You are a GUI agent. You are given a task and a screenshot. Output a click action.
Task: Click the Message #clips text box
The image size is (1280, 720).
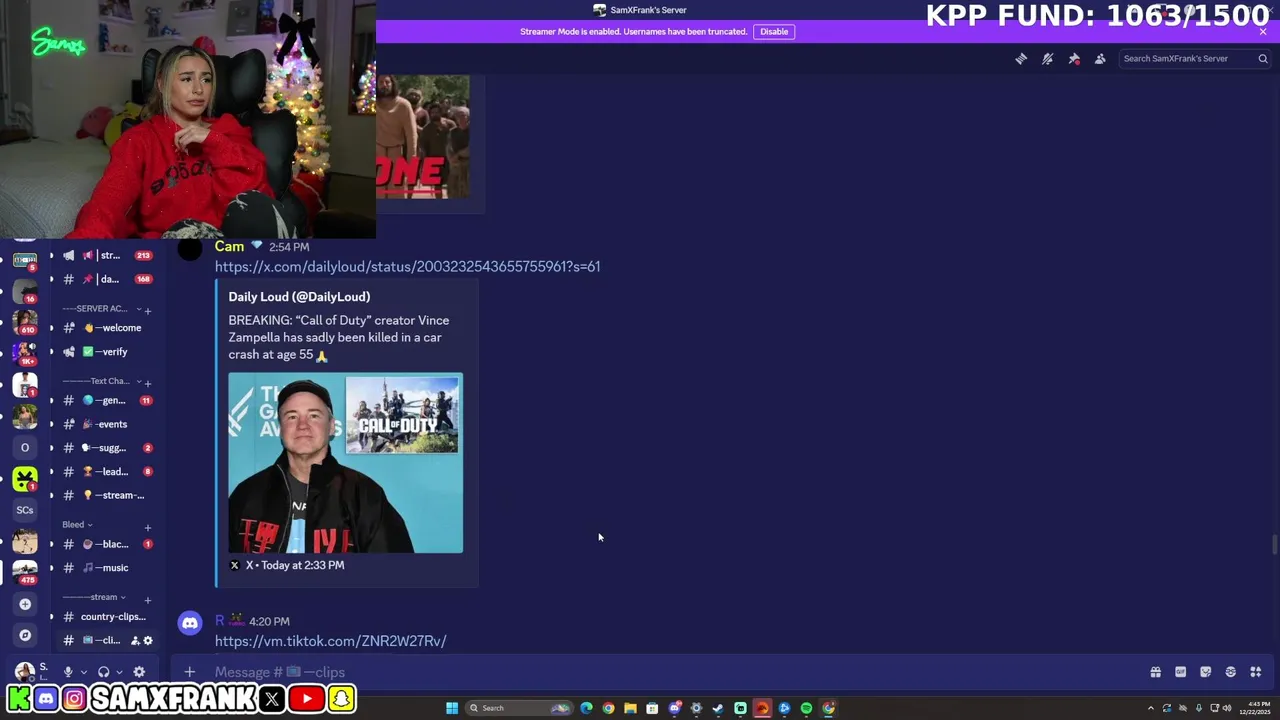click(660, 672)
